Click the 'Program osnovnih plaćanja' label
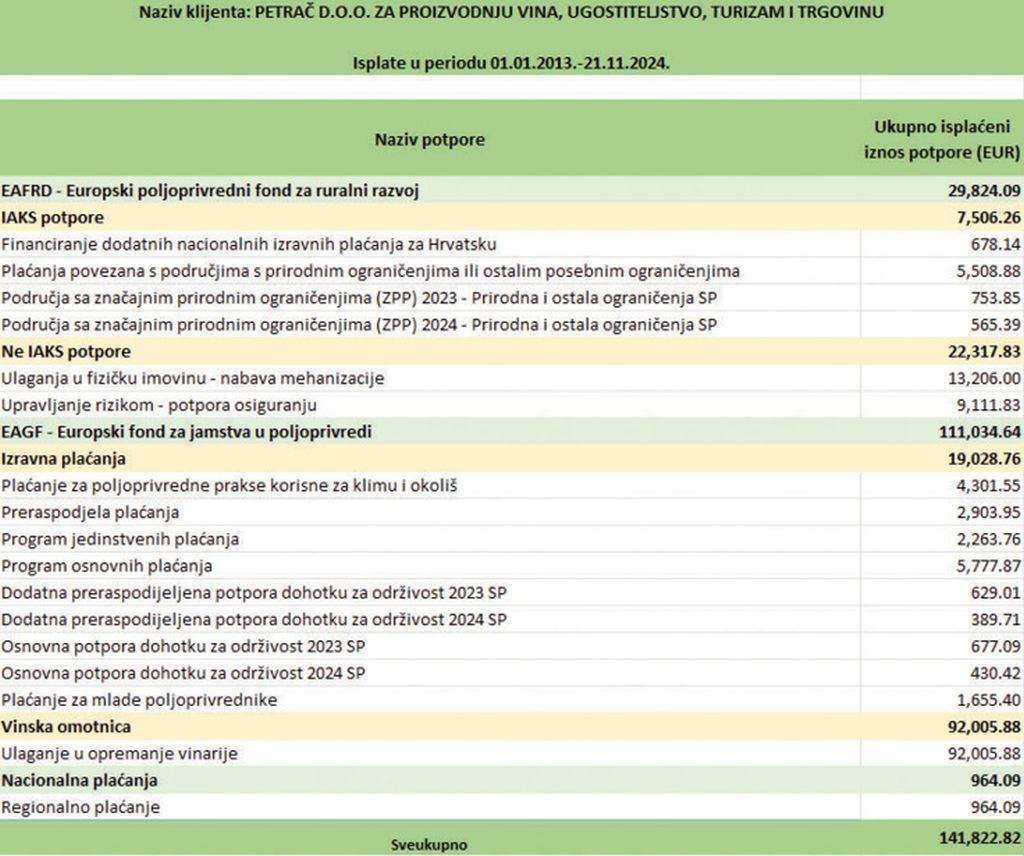The width and height of the screenshot is (1024, 856). click(x=107, y=566)
